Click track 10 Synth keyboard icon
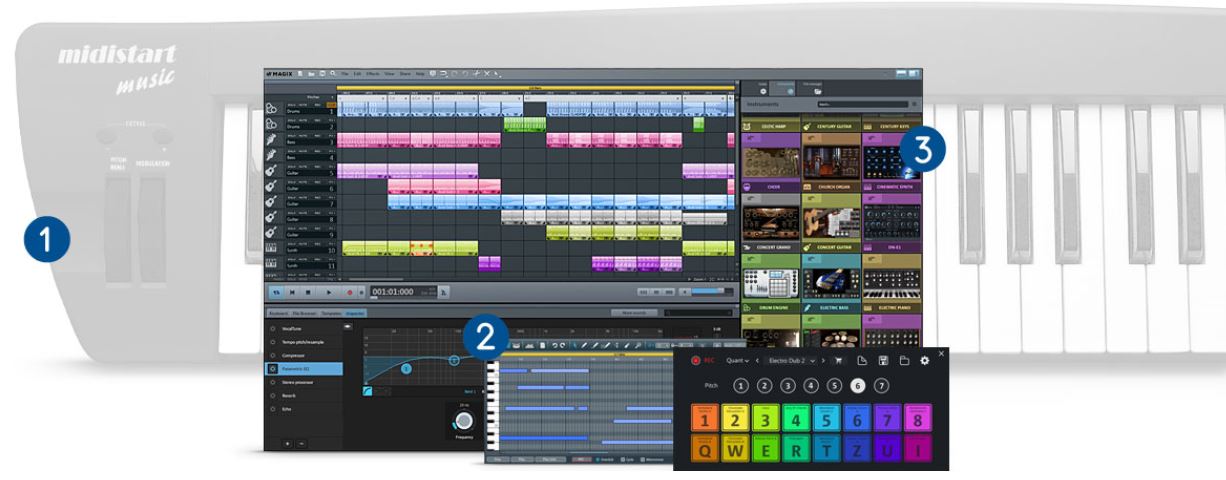 [x=271, y=246]
